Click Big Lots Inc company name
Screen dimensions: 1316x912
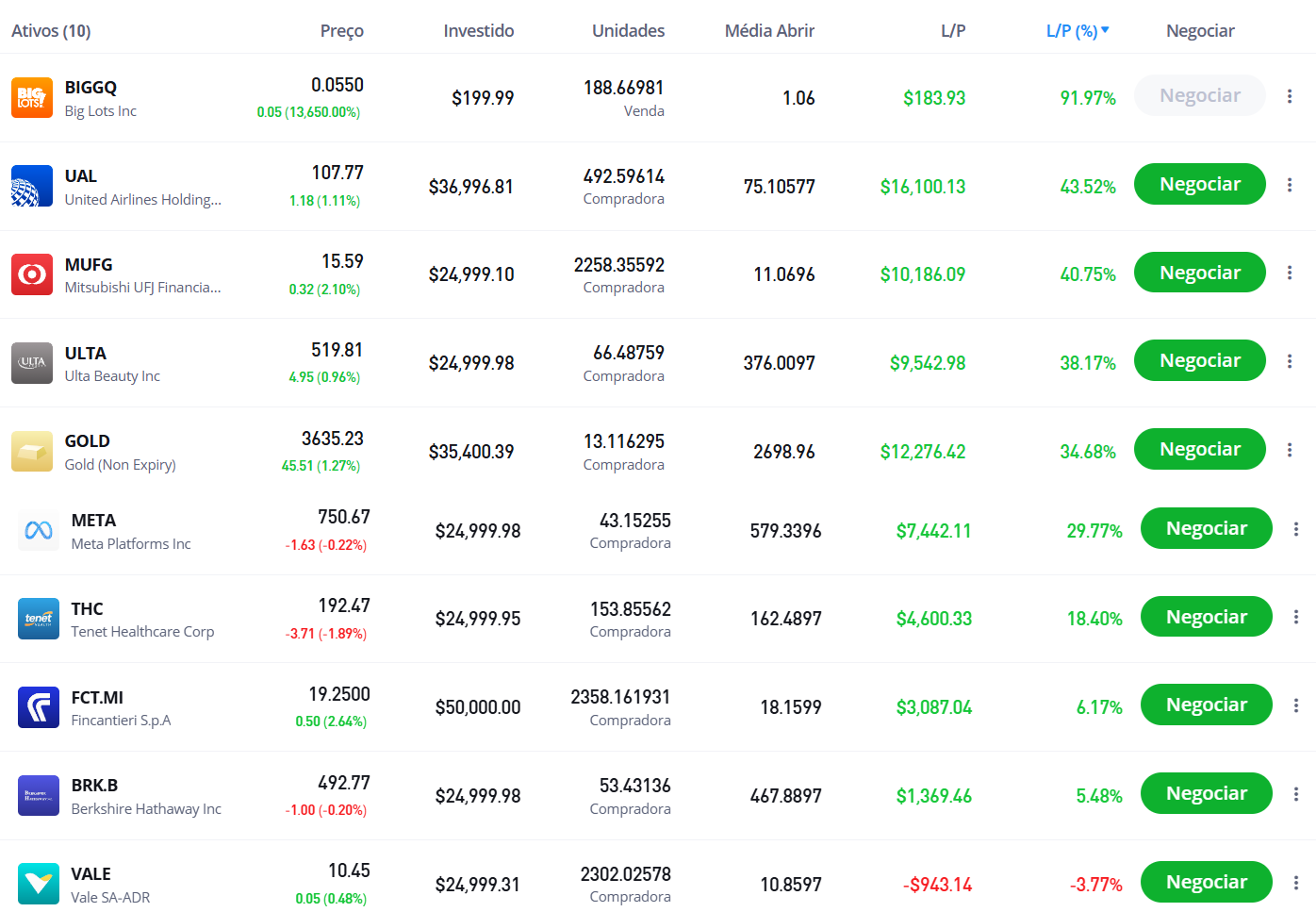coord(101,111)
